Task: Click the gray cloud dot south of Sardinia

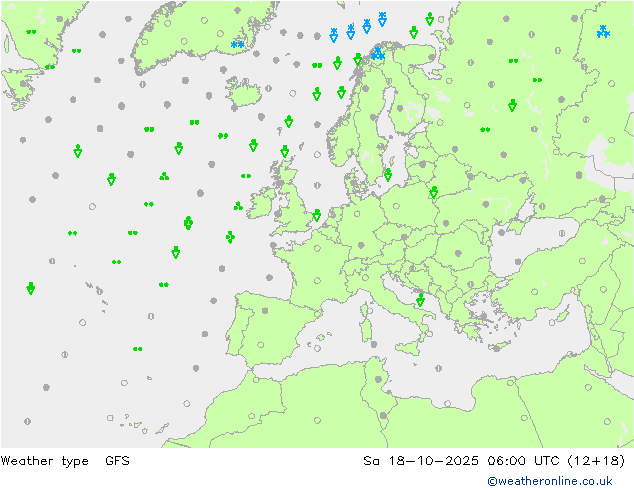Action: pyautogui.click(x=374, y=344)
